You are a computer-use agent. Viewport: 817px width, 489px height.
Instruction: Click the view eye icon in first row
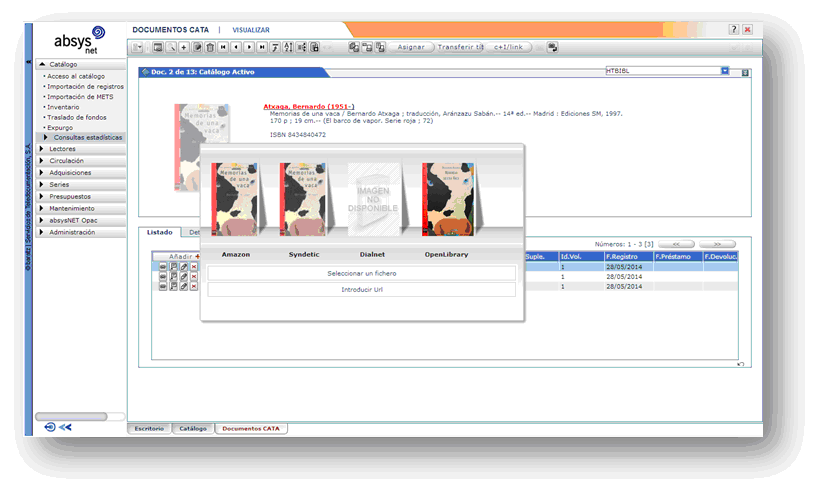(x=163, y=267)
